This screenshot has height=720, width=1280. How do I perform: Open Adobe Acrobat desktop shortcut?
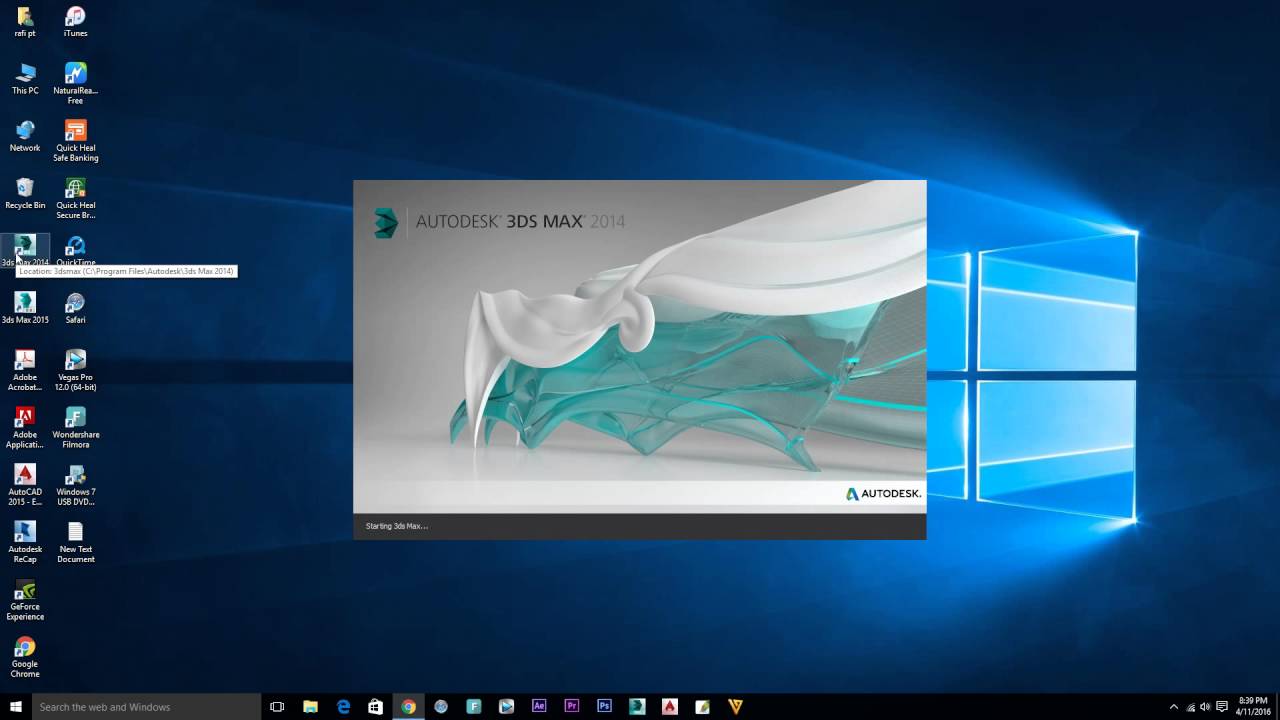tap(25, 370)
